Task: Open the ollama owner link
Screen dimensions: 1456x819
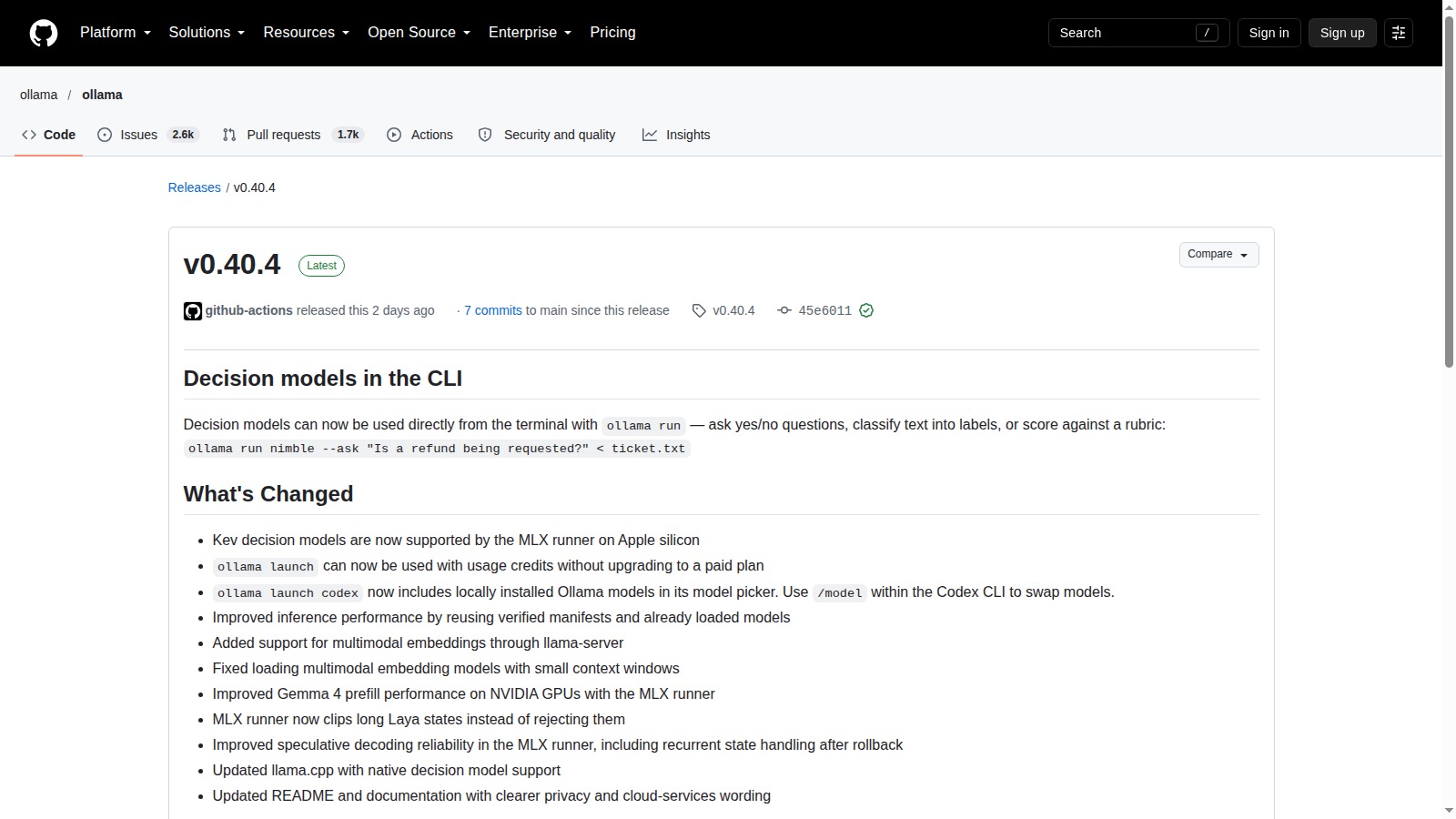Action: pyautogui.click(x=38, y=95)
